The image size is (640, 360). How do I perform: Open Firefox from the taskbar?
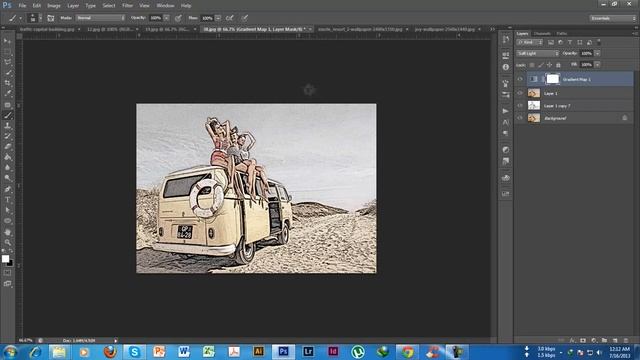point(109,351)
